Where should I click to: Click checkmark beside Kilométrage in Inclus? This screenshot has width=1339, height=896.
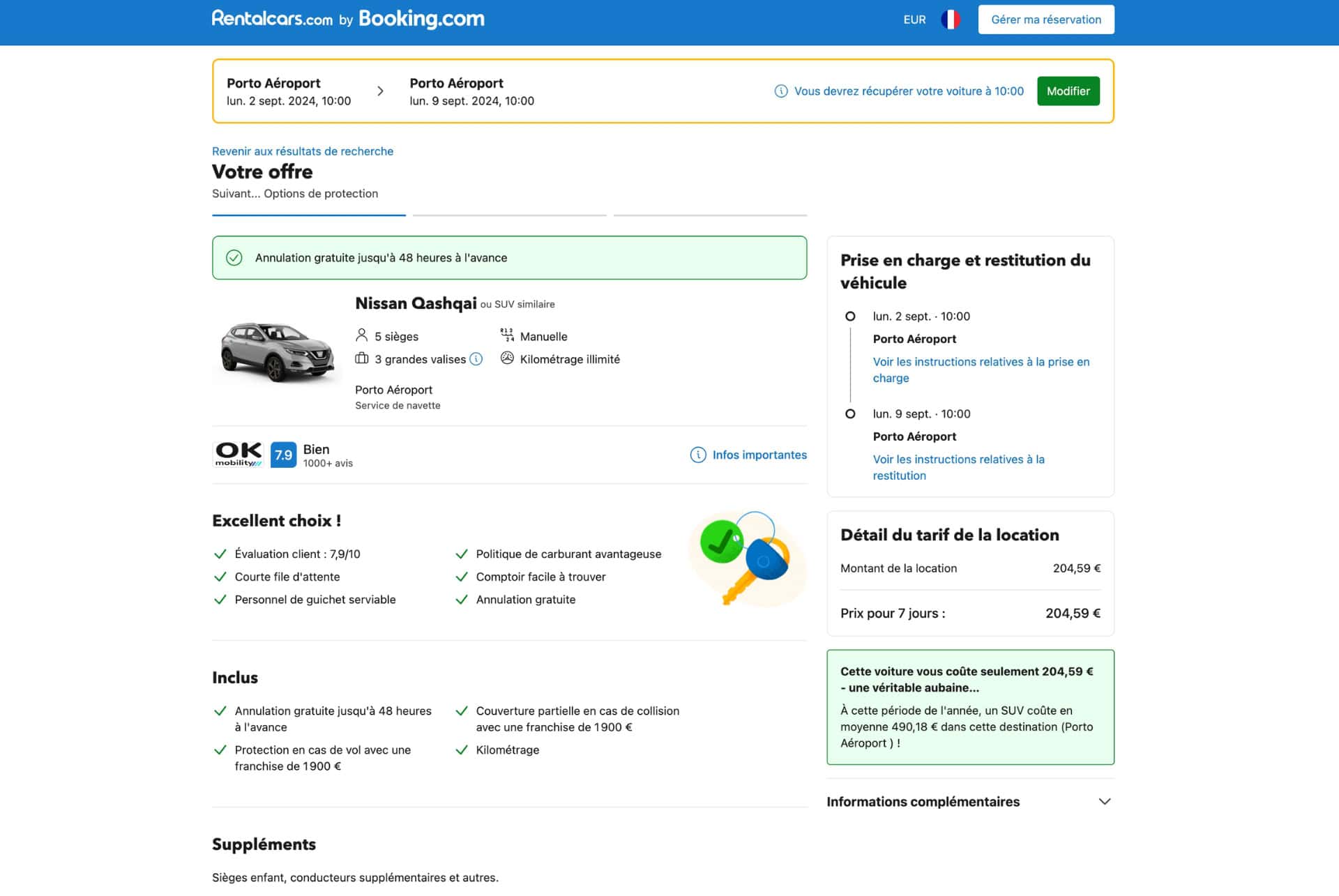462,750
